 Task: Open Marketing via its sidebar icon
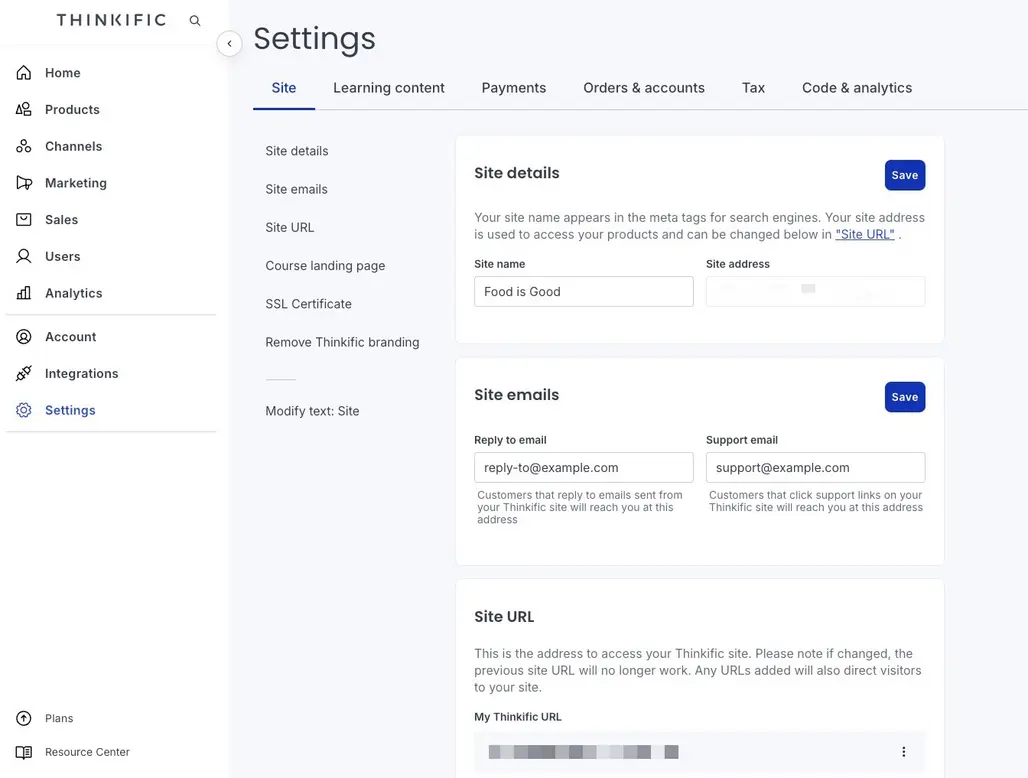[24, 183]
